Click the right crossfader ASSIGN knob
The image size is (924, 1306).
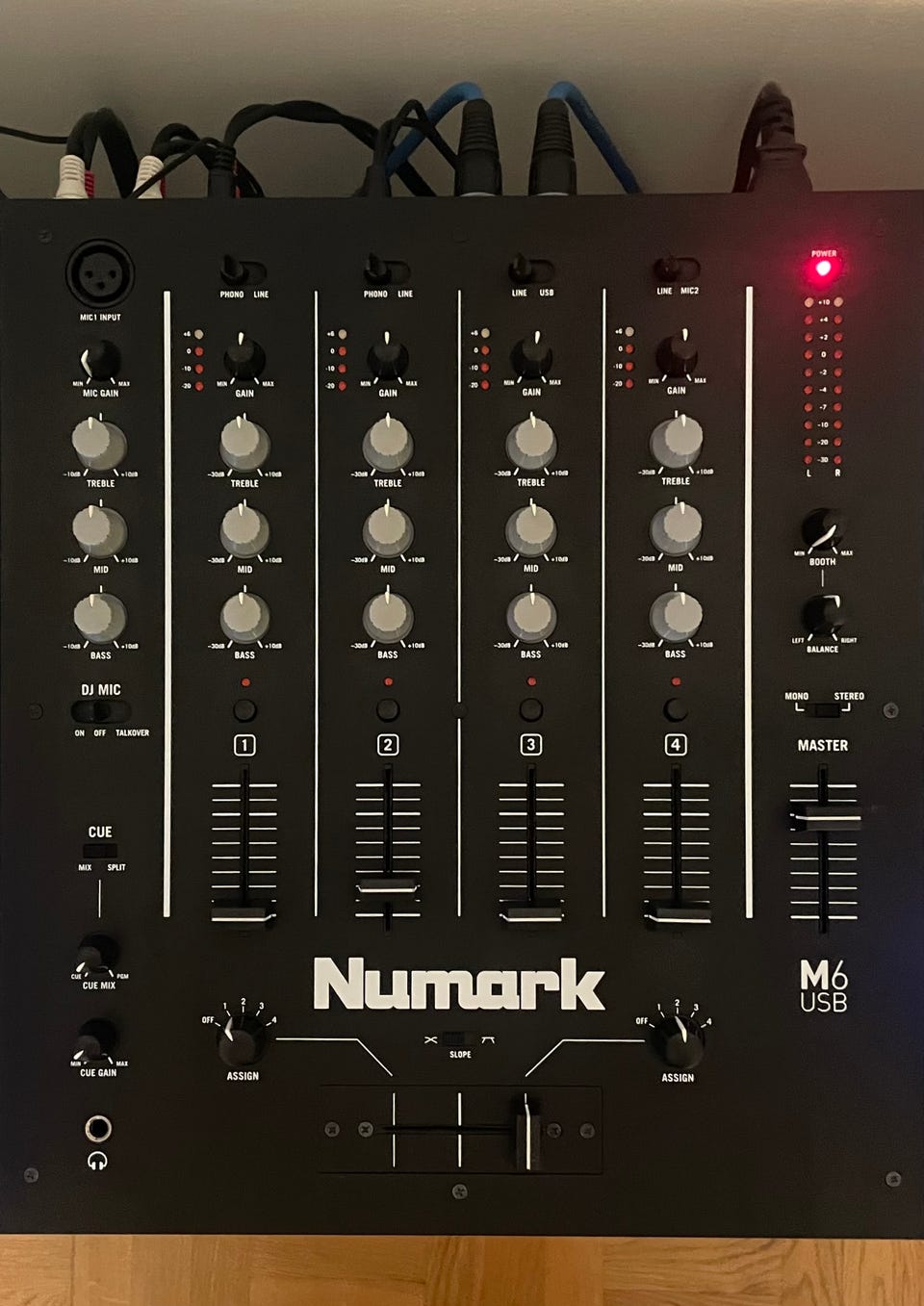(678, 1040)
